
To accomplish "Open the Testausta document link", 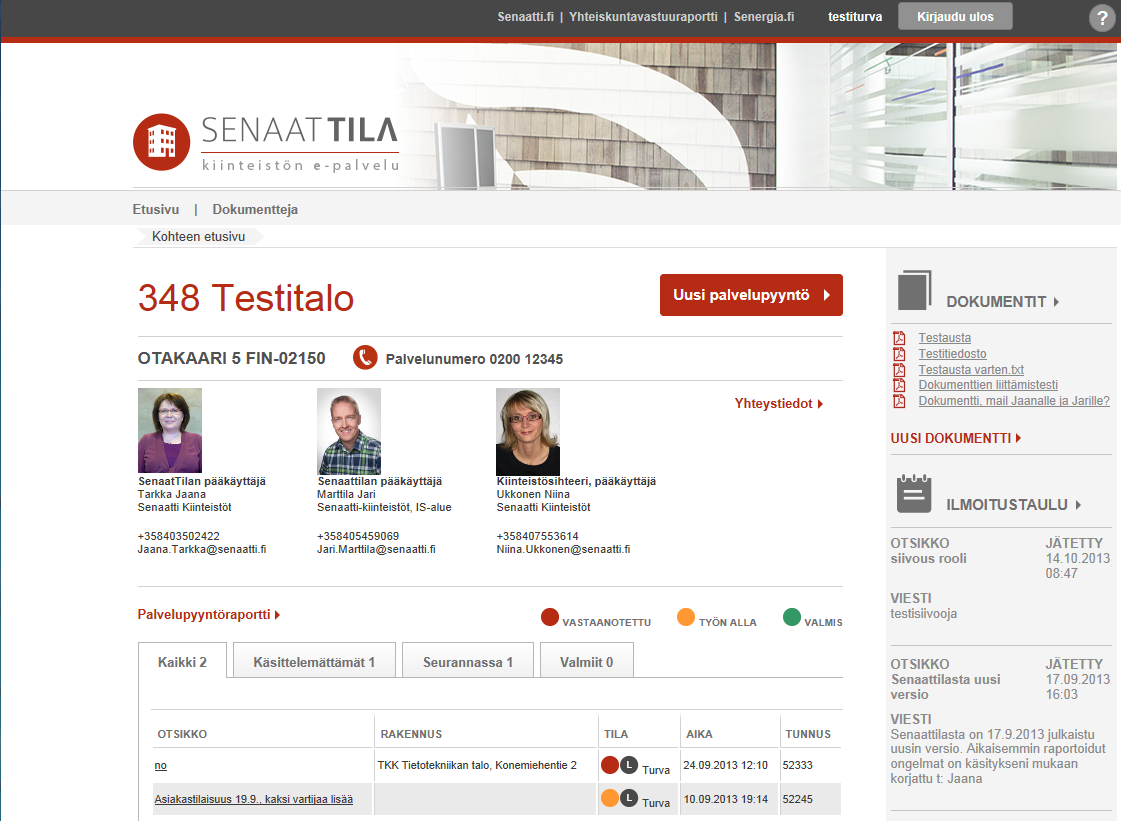I will pos(944,338).
